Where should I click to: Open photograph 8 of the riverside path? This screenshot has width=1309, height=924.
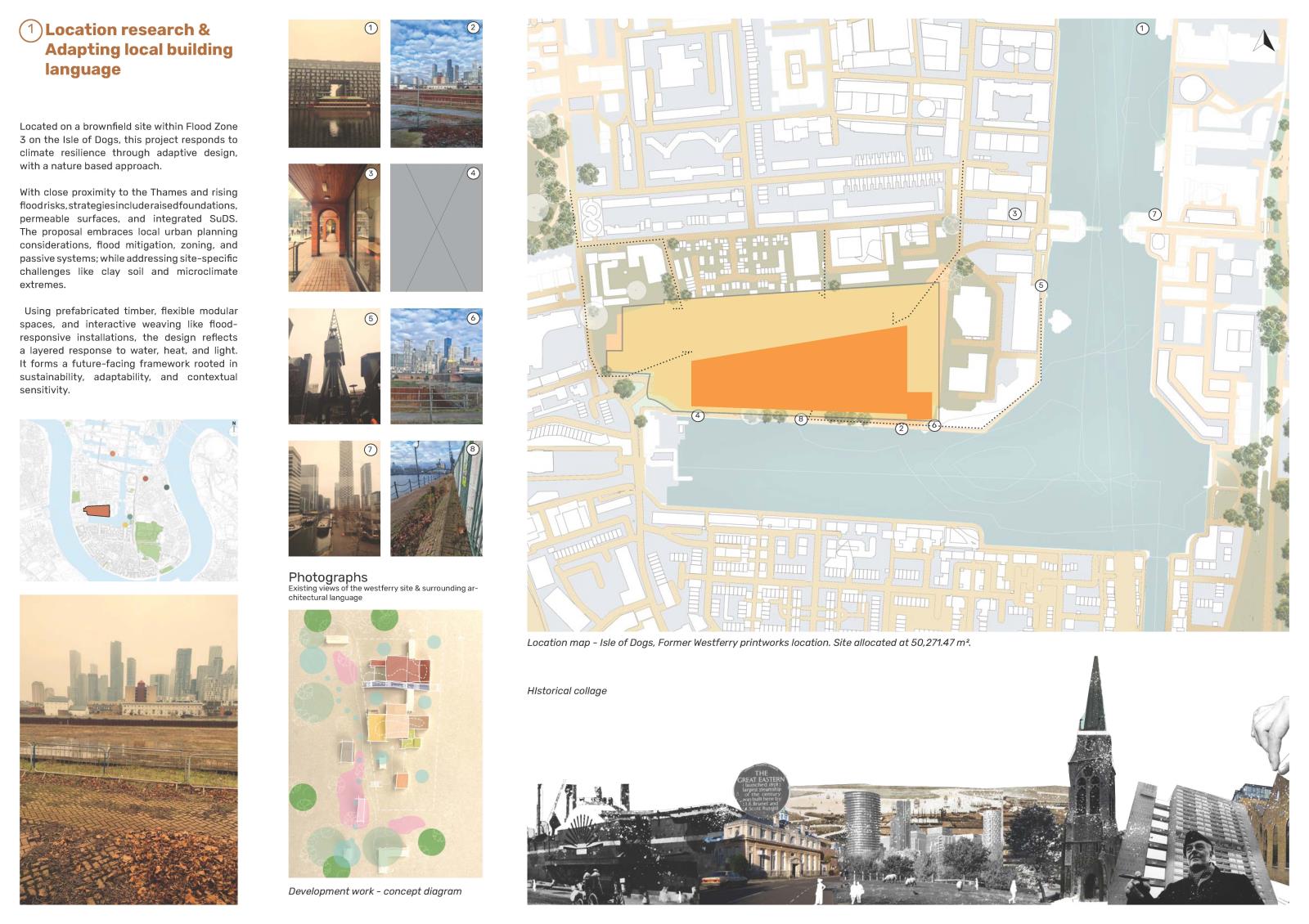436,499
